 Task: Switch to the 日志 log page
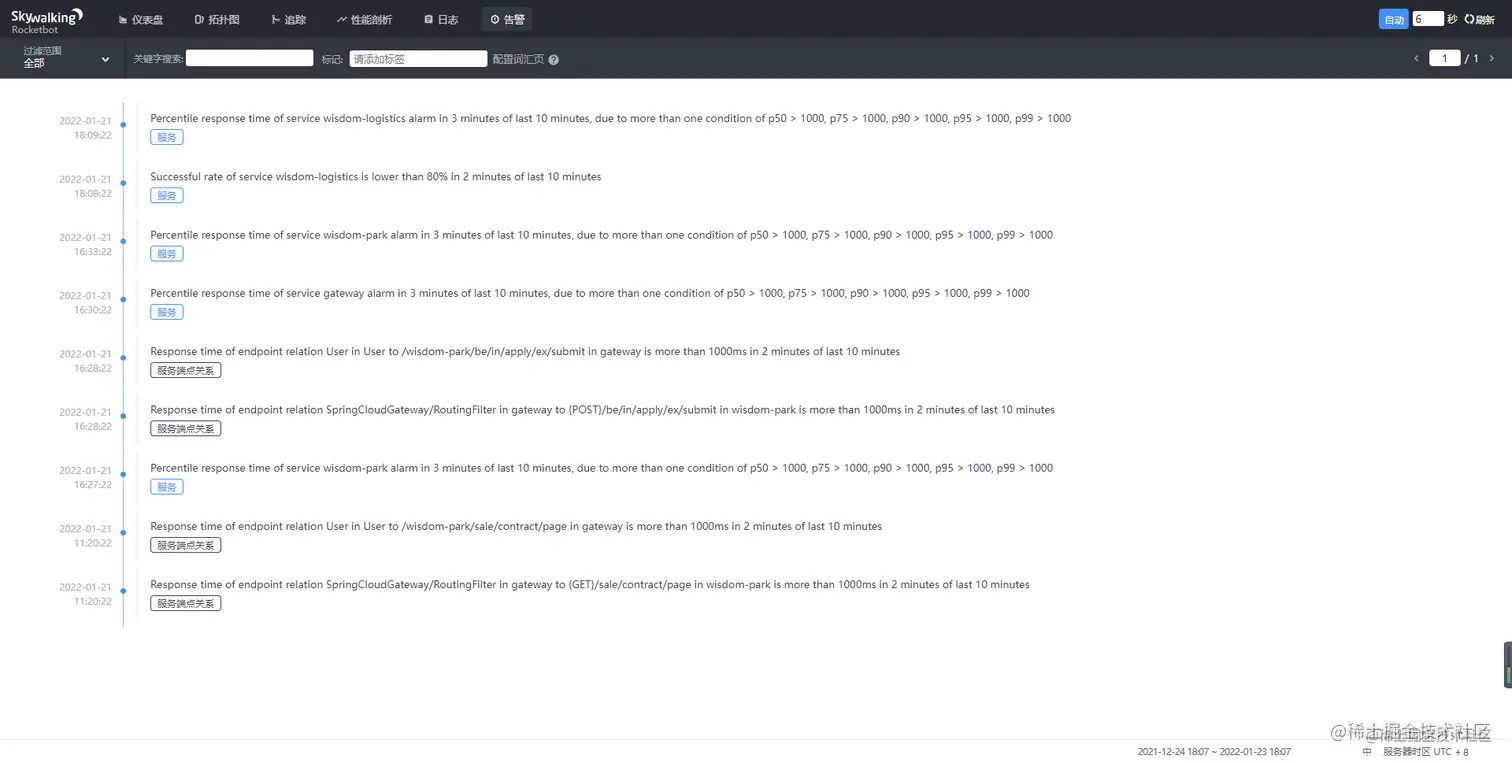point(441,19)
